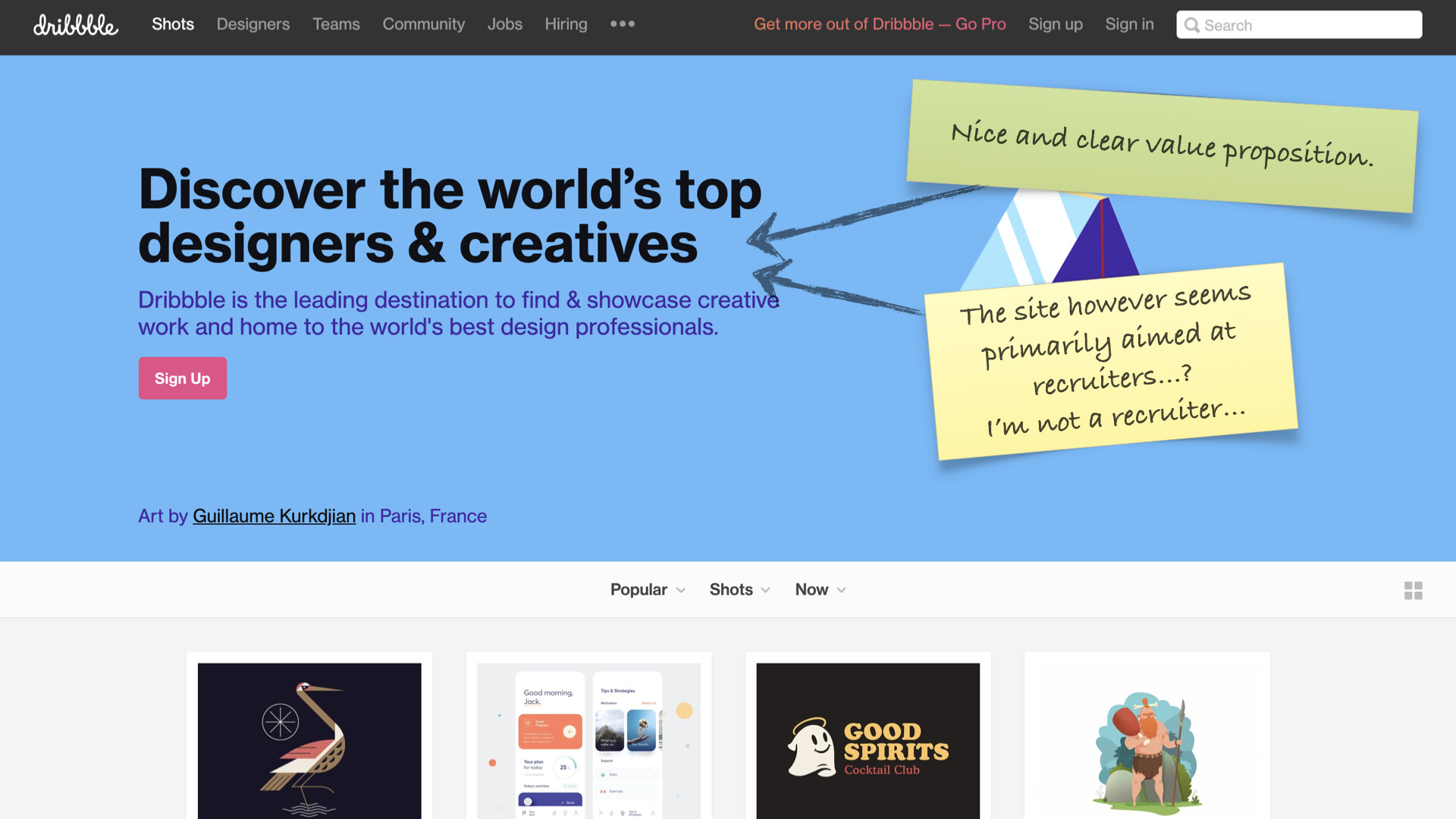Expand the Now timeframe dropdown
The height and width of the screenshot is (819, 1456).
[x=821, y=589]
